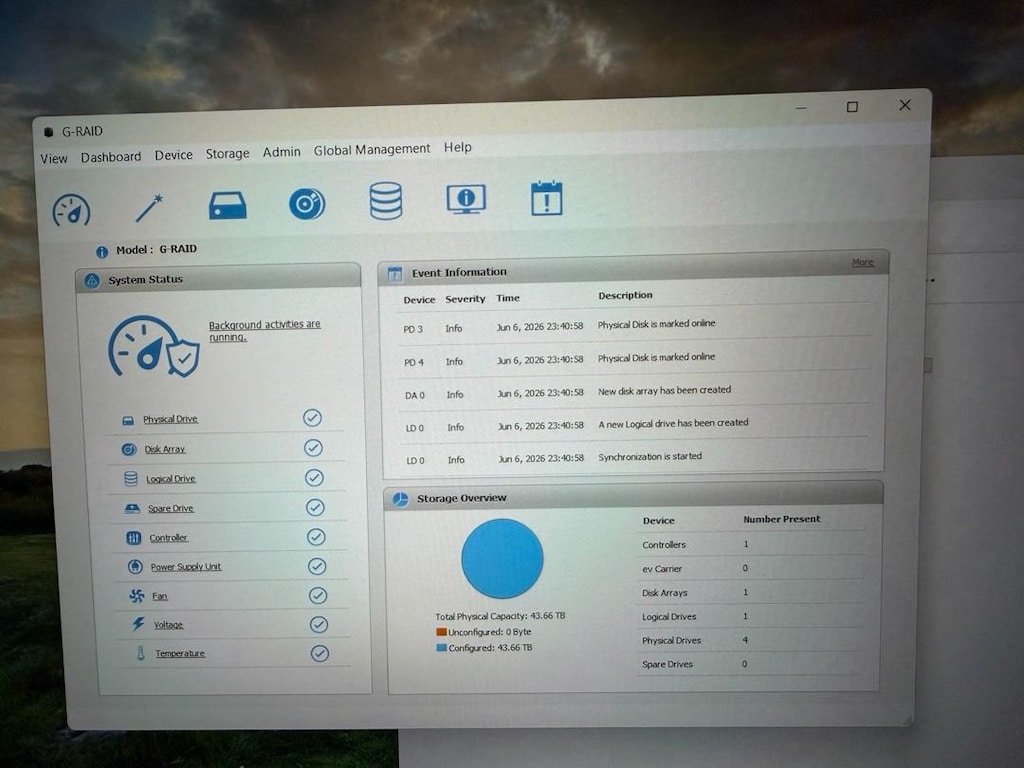Open the Physical Drive status link
This screenshot has width=1024, height=768.
coord(170,419)
